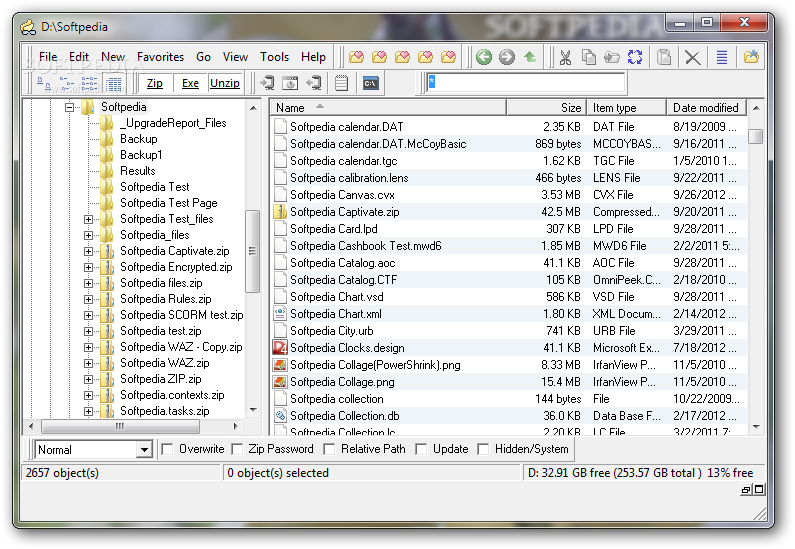This screenshot has width=795, height=549.
Task: Paste from the clipboard icon
Action: coord(664,57)
